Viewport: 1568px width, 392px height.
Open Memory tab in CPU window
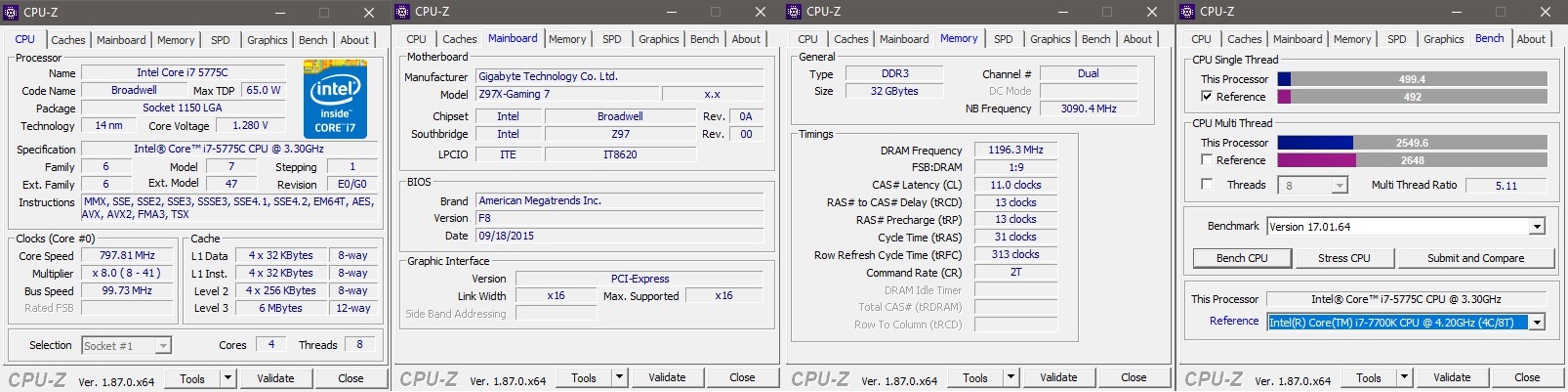tap(176, 40)
